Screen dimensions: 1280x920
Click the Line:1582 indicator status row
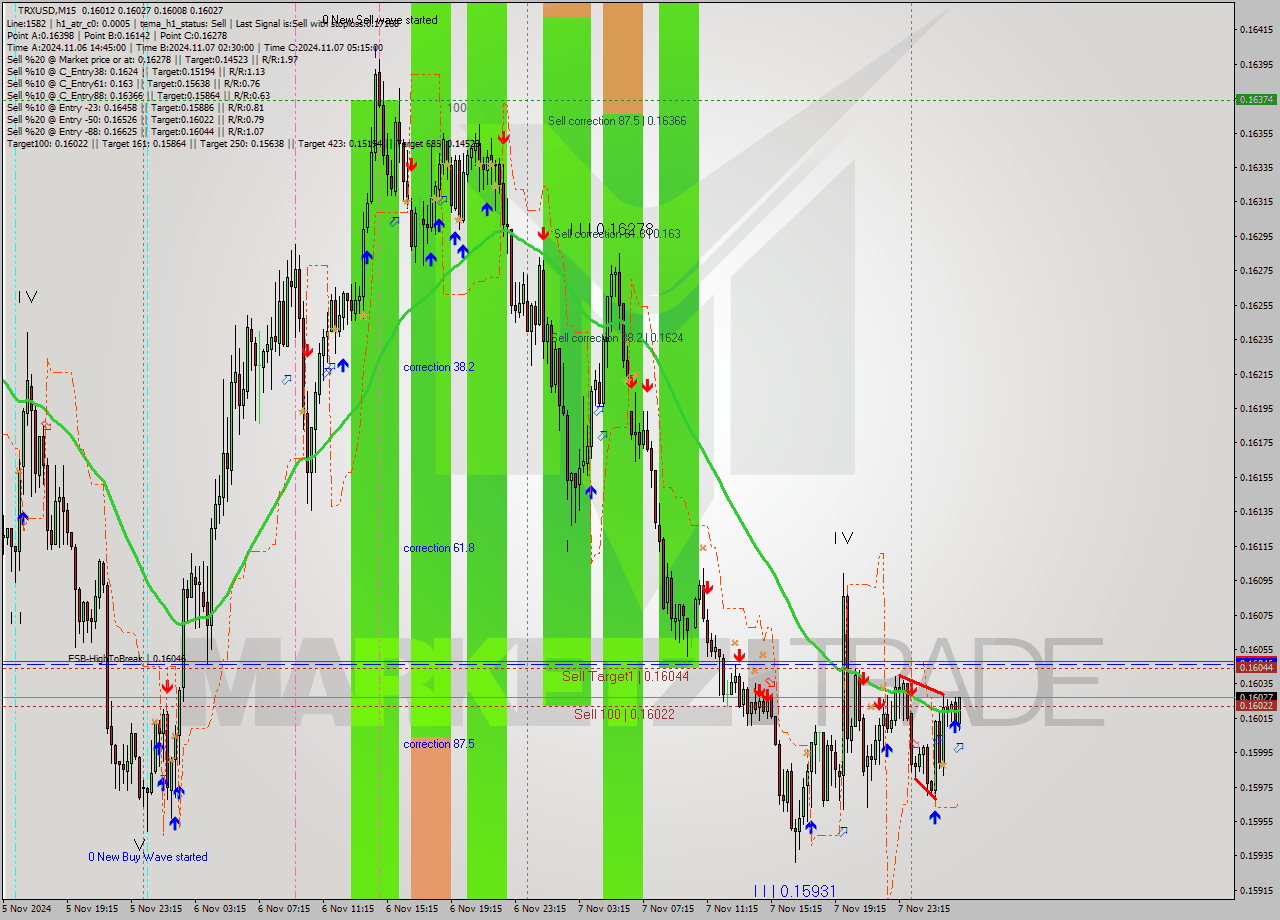click(x=202, y=23)
